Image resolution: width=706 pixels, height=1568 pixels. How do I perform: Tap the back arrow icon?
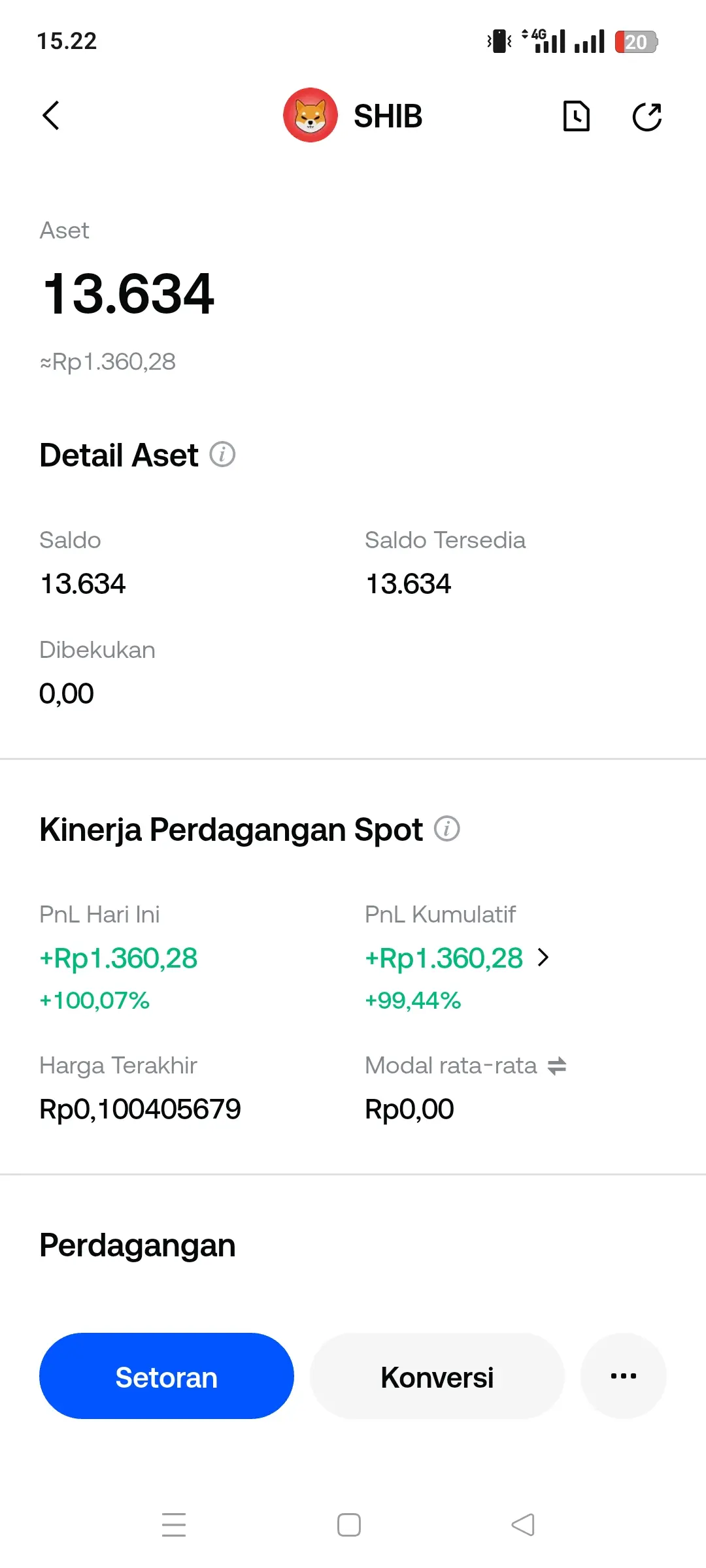point(51,116)
